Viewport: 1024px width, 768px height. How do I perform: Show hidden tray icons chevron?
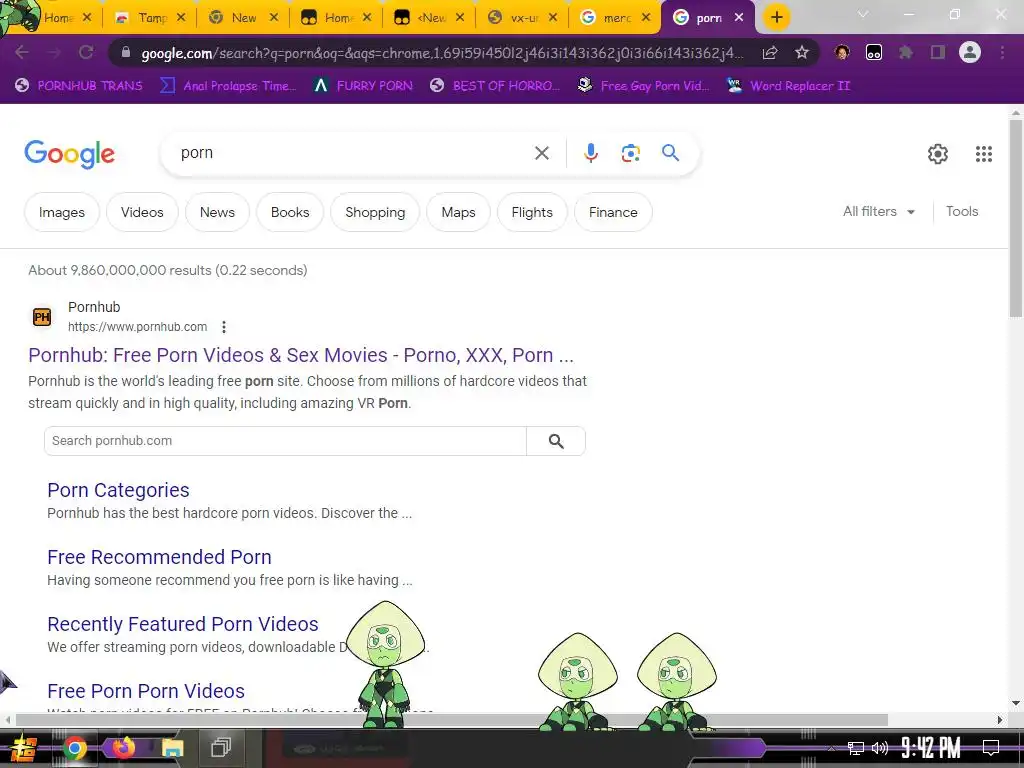pyautogui.click(x=831, y=748)
